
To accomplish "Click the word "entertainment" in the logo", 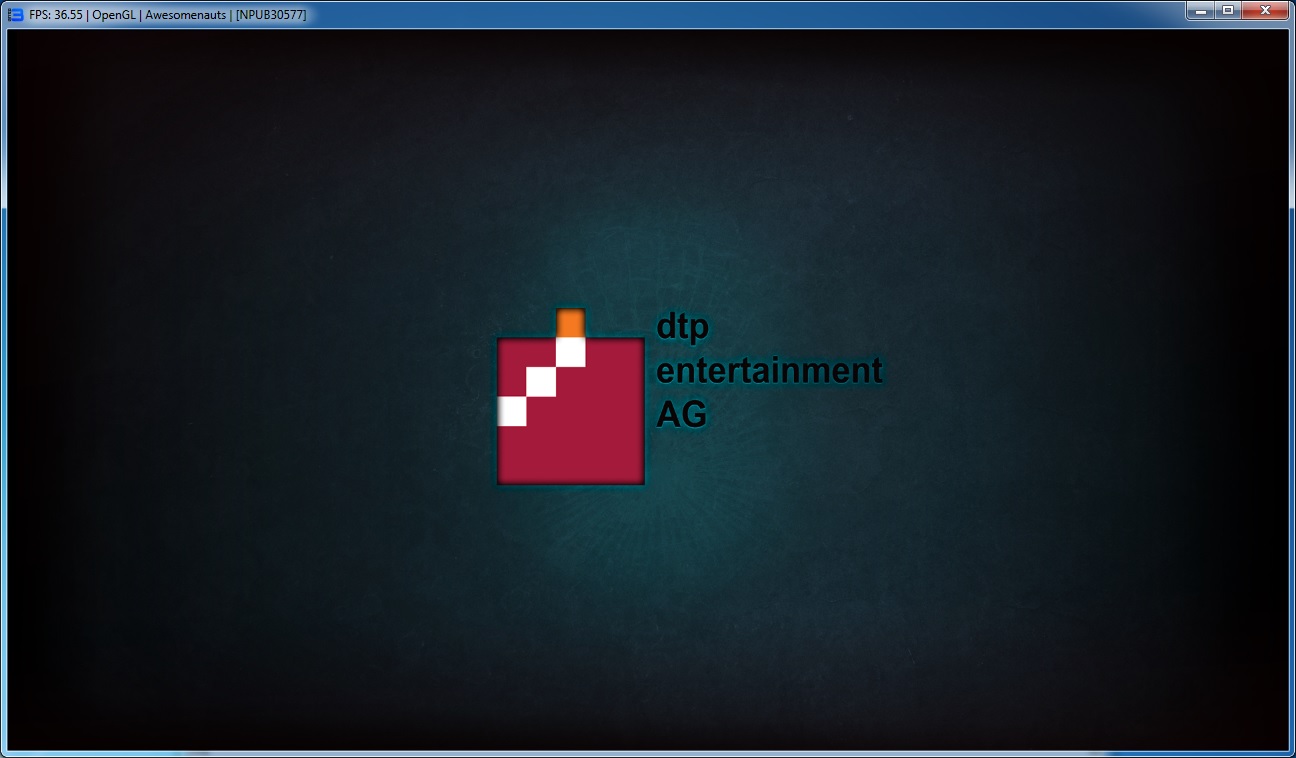I will click(x=769, y=371).
